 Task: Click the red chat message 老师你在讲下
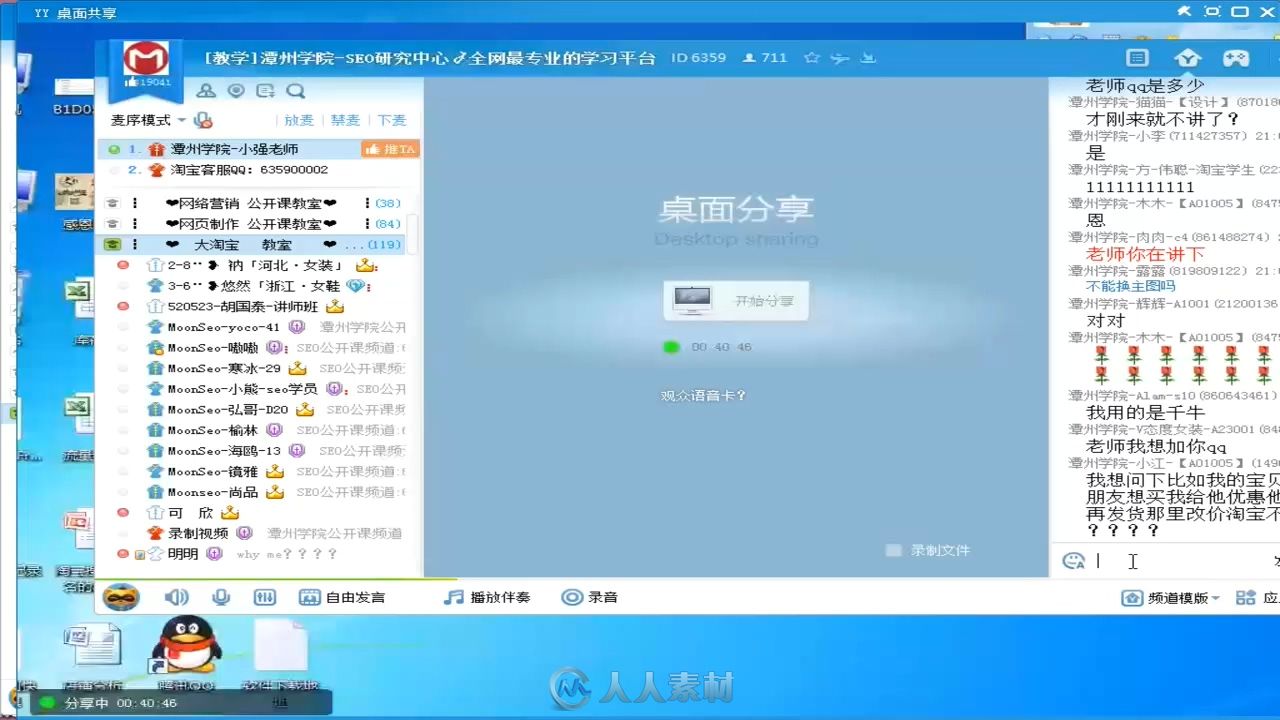tap(1145, 254)
